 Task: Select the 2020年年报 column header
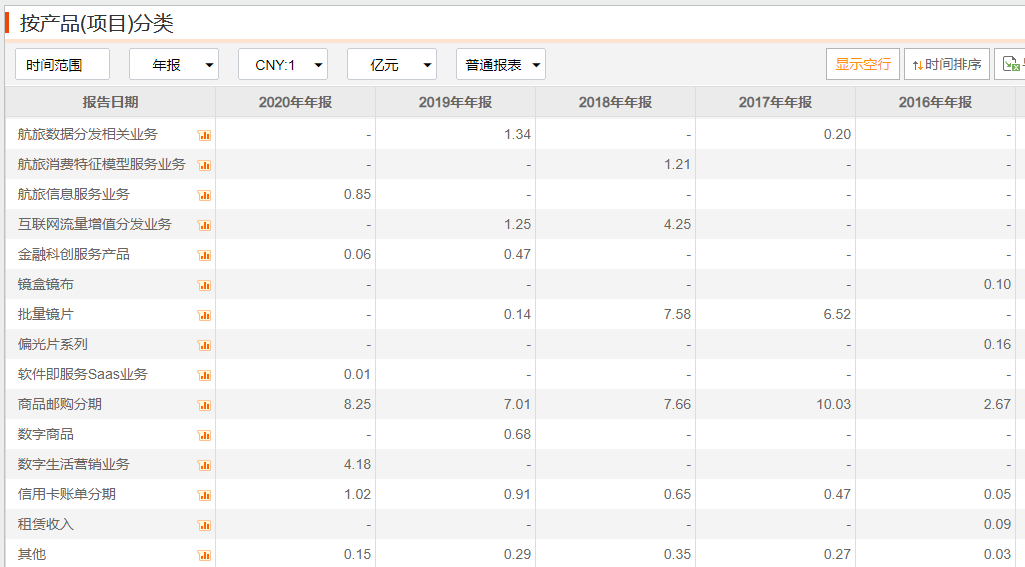[x=295, y=102]
